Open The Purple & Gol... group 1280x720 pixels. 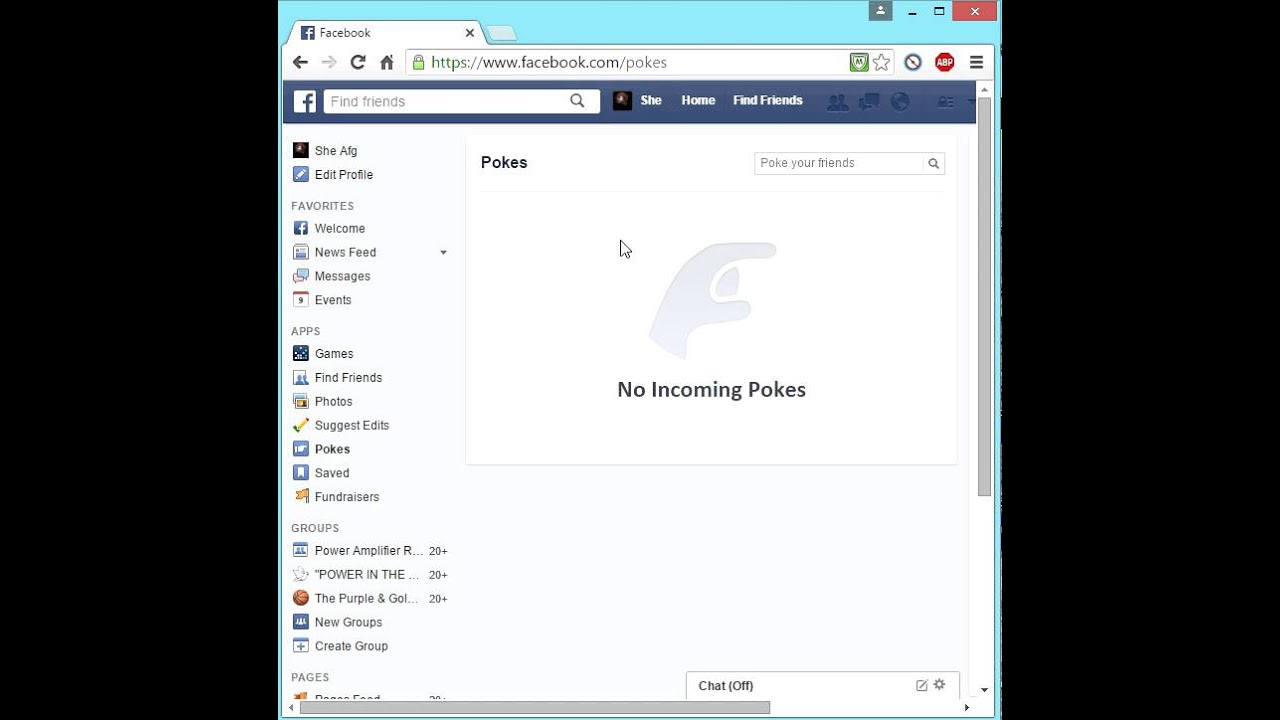tap(366, 599)
